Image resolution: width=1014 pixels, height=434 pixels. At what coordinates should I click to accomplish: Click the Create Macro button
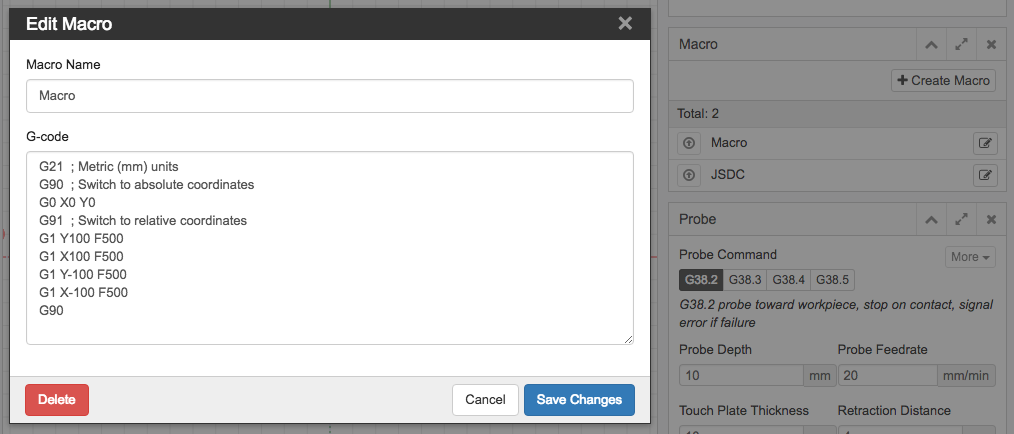(x=944, y=81)
